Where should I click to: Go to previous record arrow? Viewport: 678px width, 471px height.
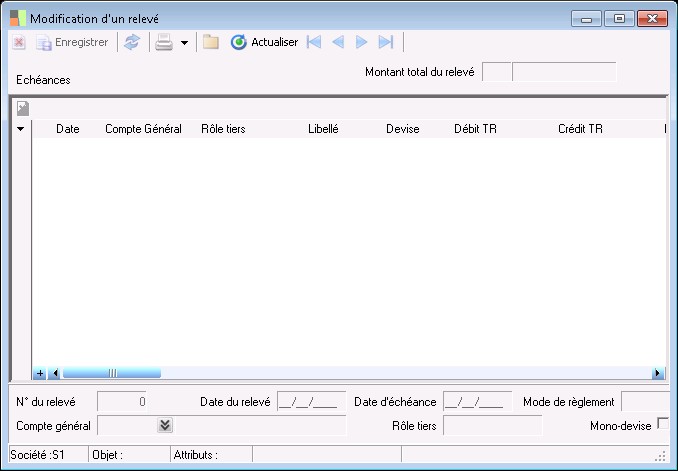pos(338,42)
